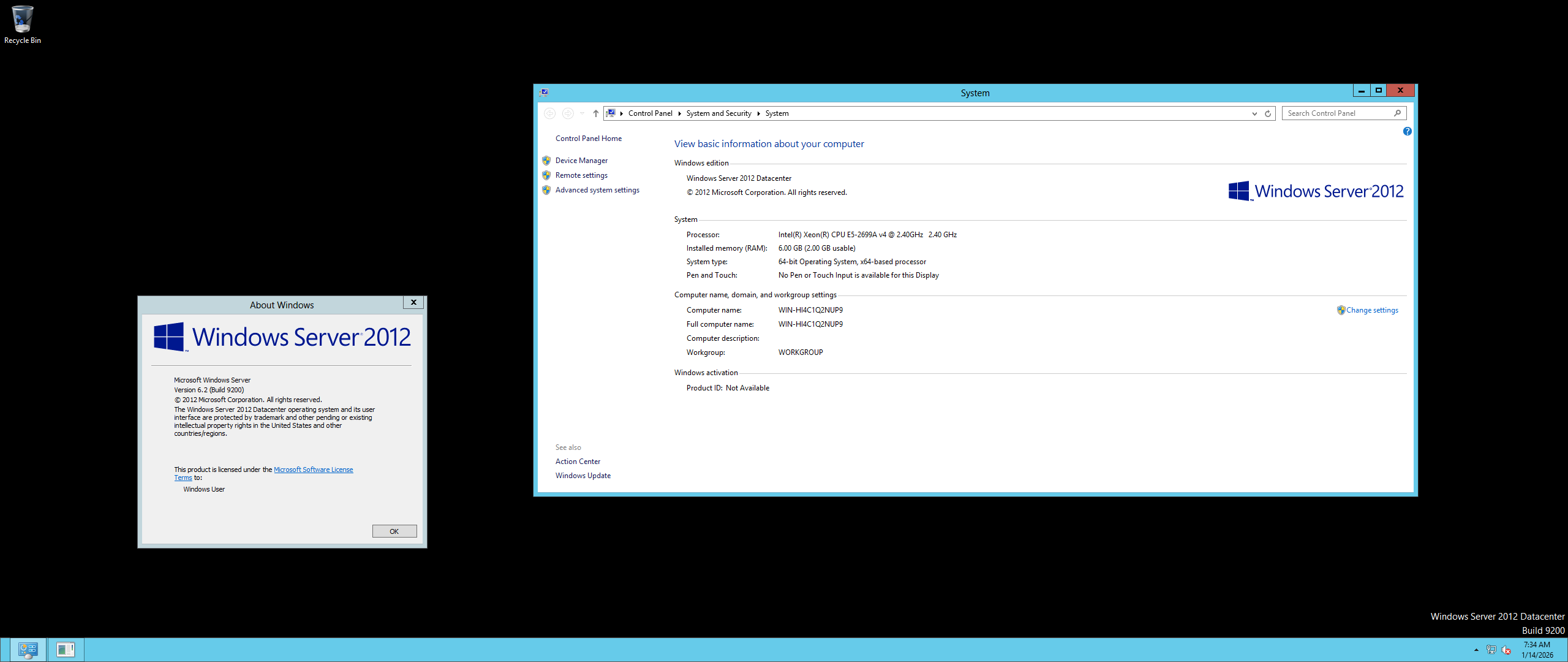
Task: Click the search magnifier icon
Action: click(x=1397, y=113)
